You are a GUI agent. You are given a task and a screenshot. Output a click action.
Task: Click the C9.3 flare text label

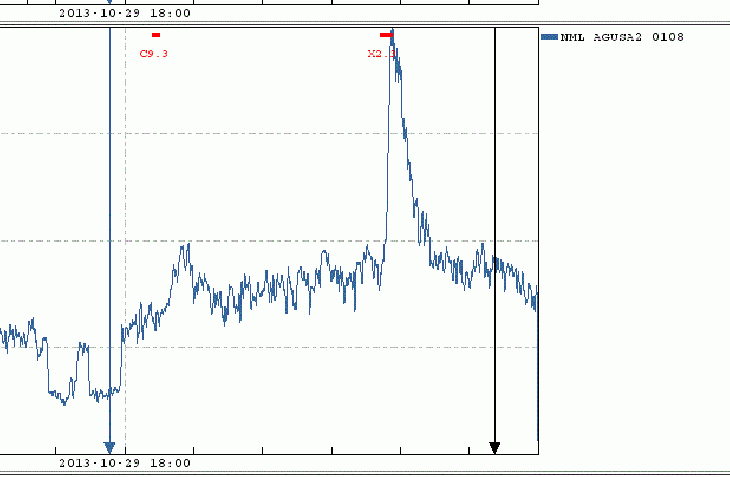click(153, 53)
